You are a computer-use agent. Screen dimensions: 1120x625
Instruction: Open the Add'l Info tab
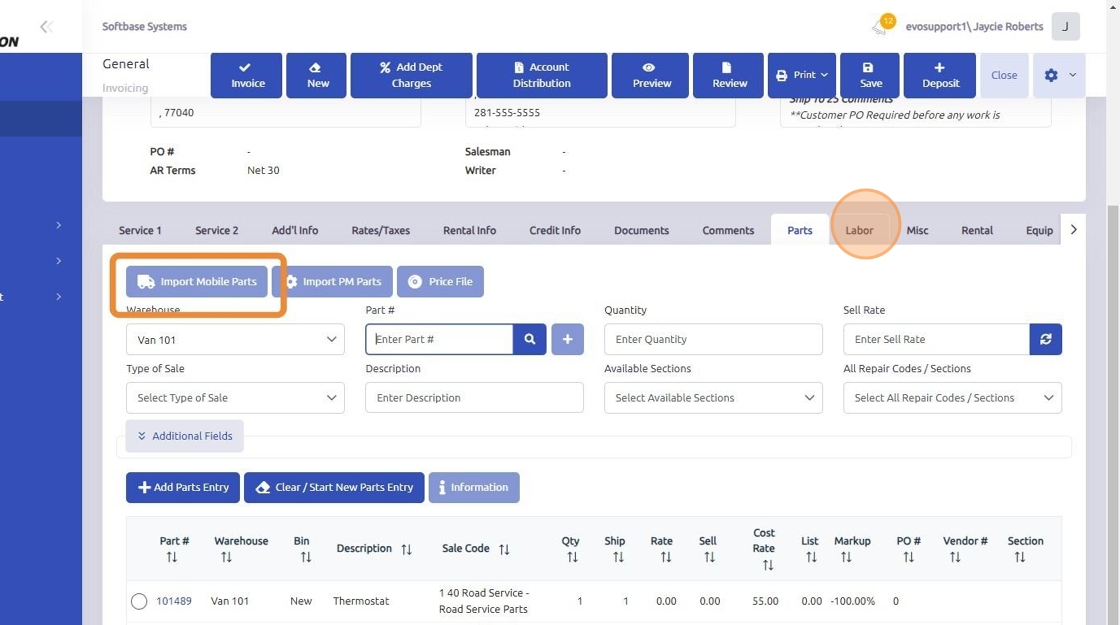point(295,230)
